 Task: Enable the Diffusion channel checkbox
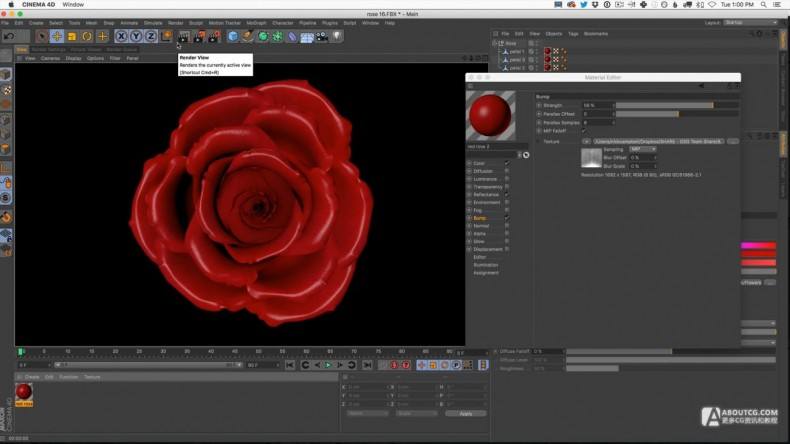point(507,171)
